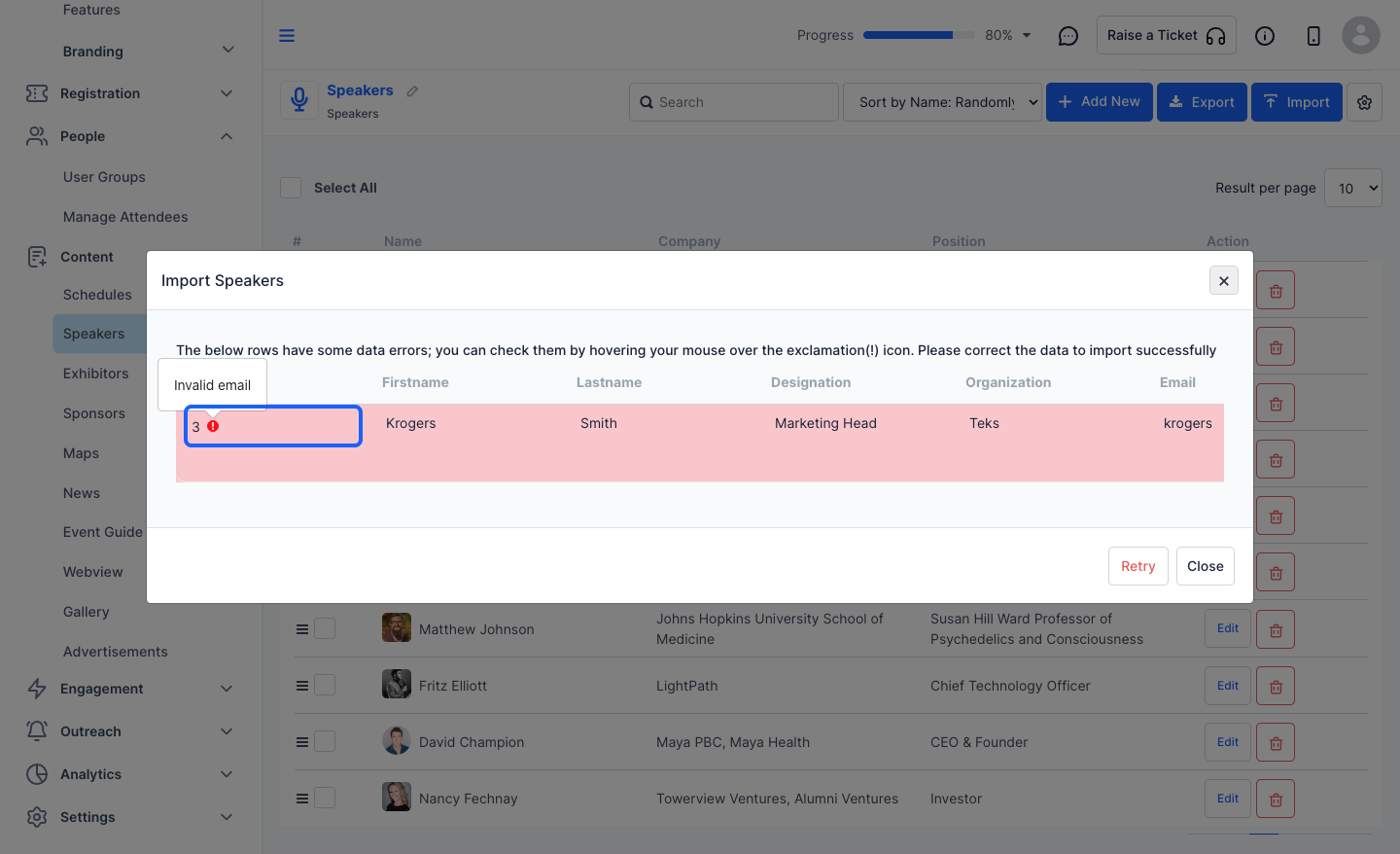Open the Sort by Name dropdown
This screenshot has height=854, width=1400.
point(942,102)
